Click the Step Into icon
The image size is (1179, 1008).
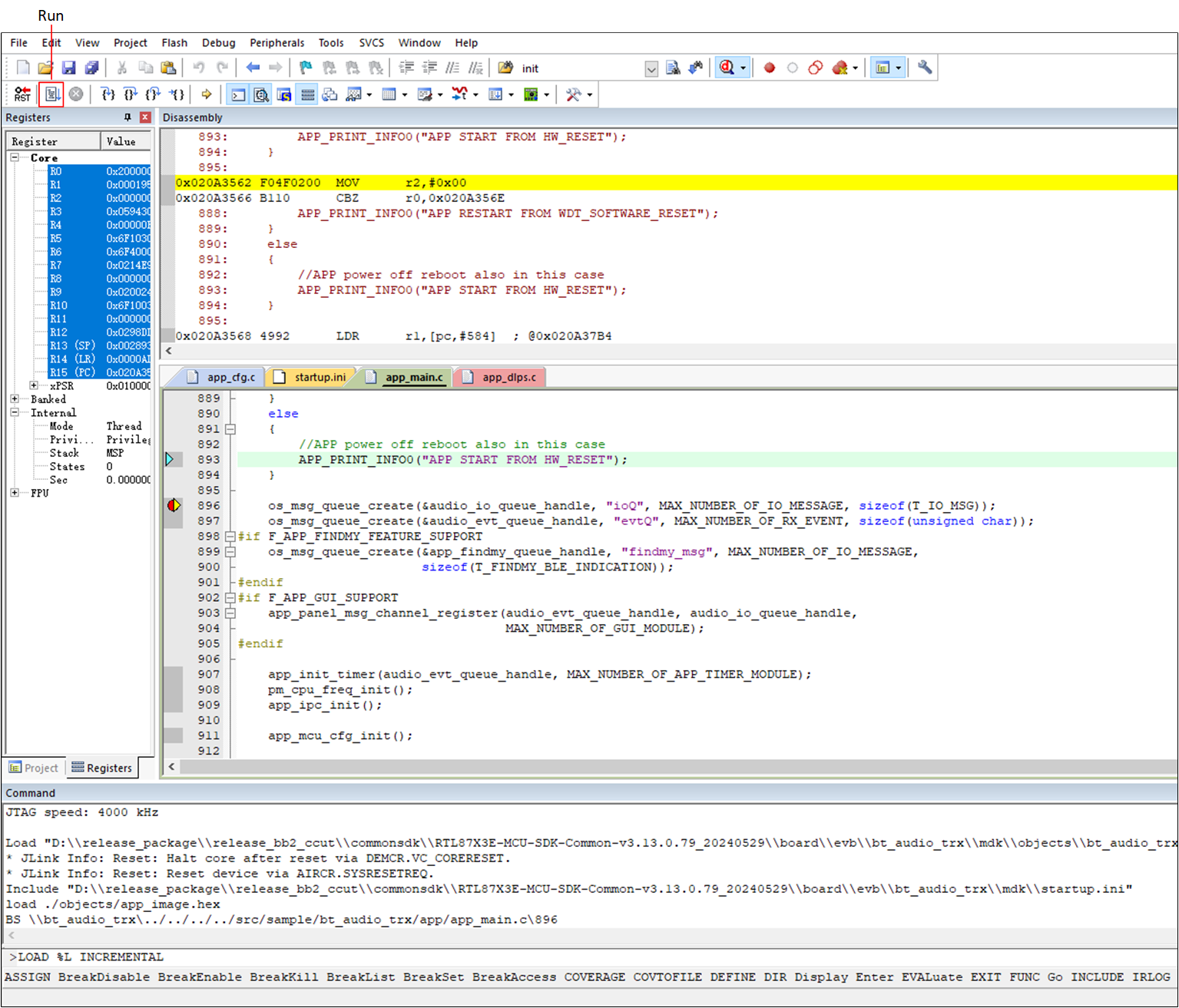(108, 94)
